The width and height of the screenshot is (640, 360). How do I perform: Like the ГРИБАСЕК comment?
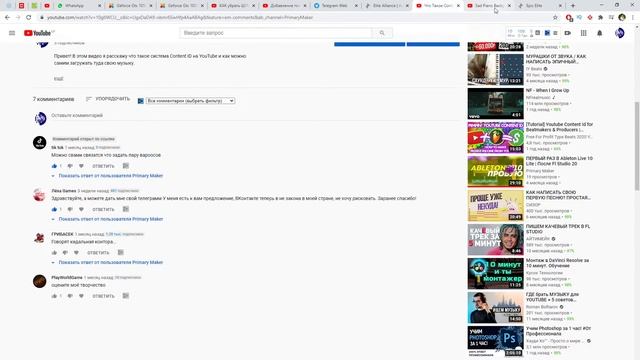click(54, 253)
